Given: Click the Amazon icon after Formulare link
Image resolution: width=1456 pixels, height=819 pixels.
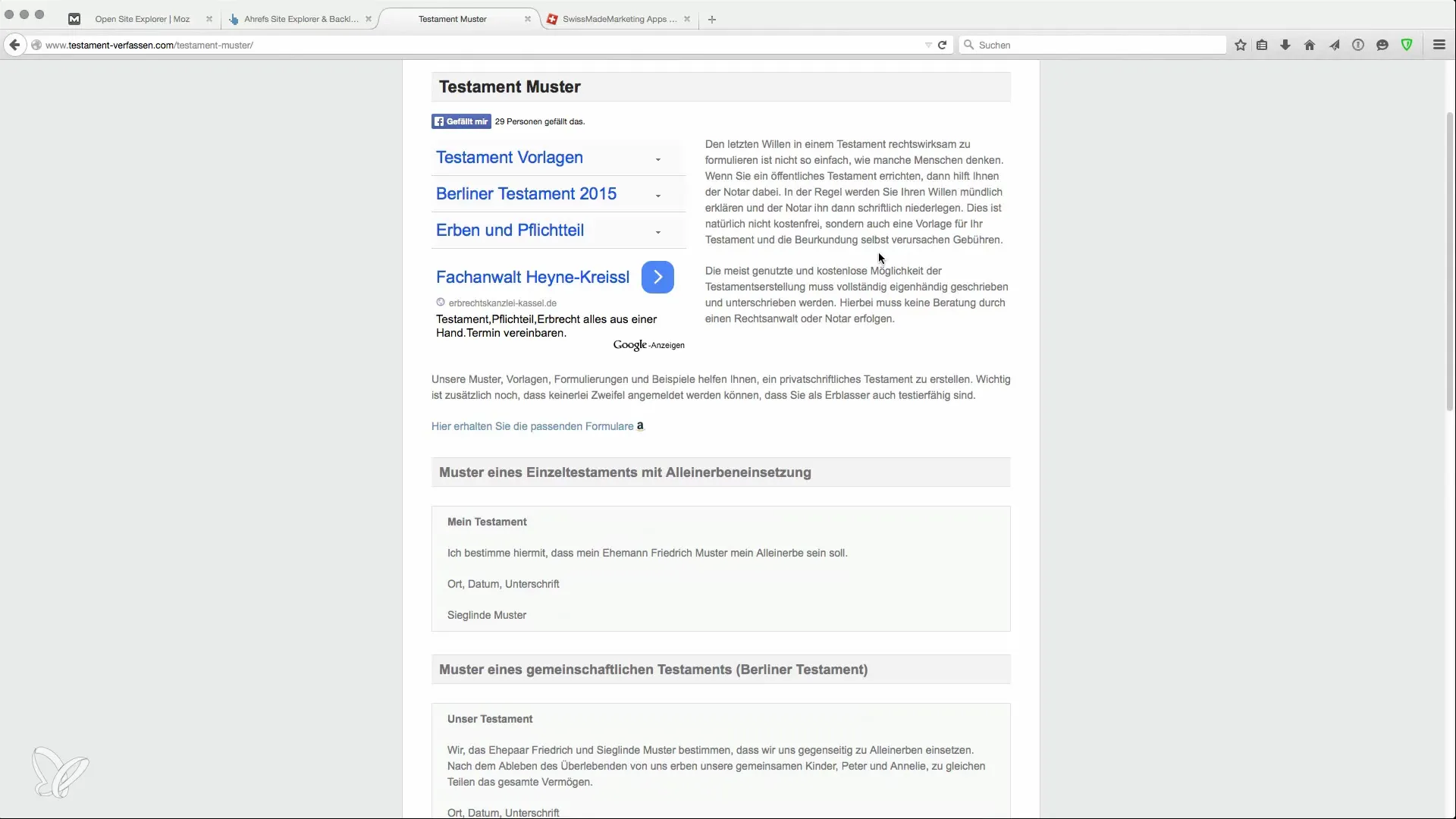Looking at the screenshot, I should coord(640,426).
